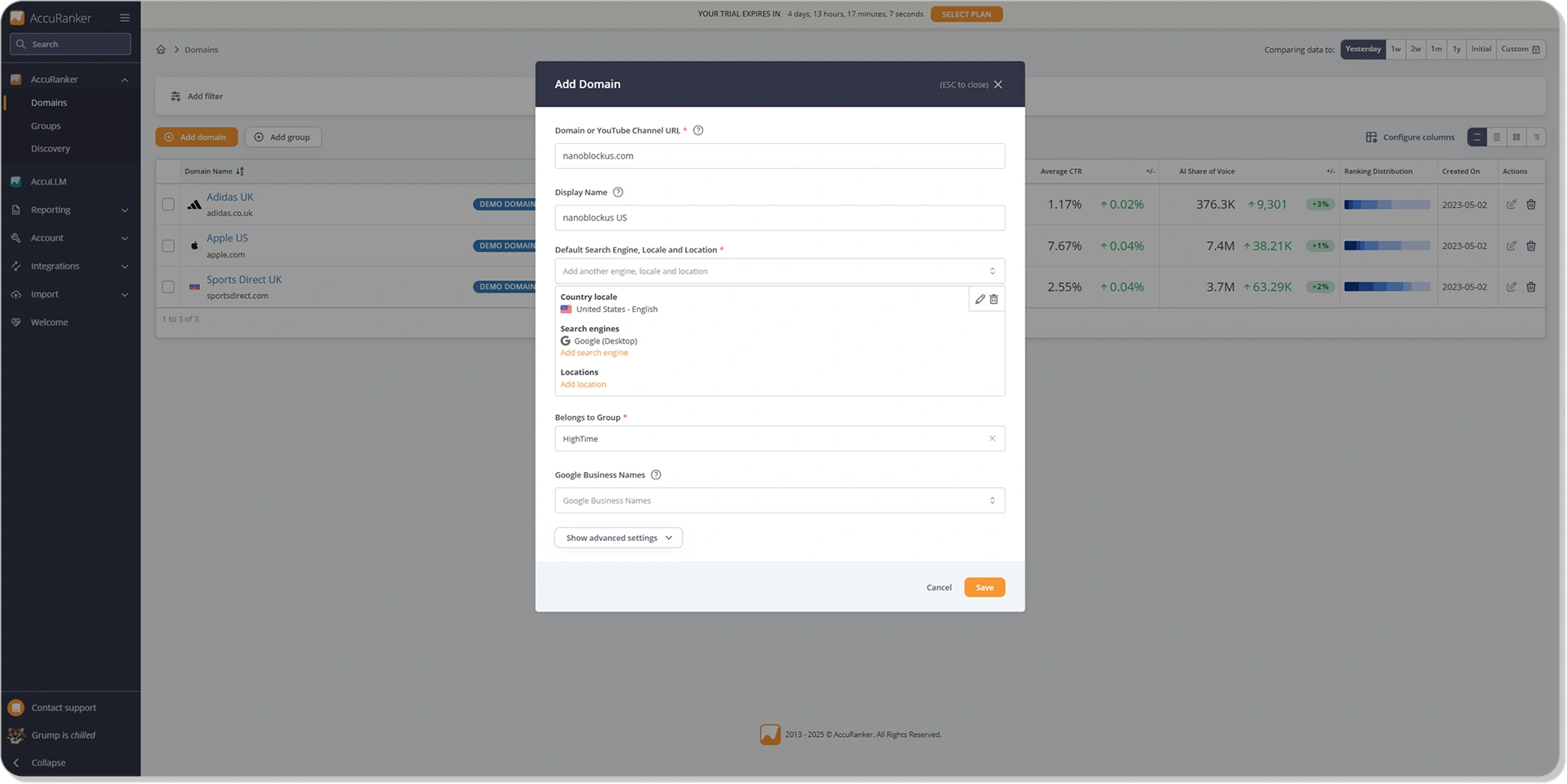Select the 1w comparison tab
Image resolution: width=1567 pixels, height=784 pixels.
click(1396, 50)
